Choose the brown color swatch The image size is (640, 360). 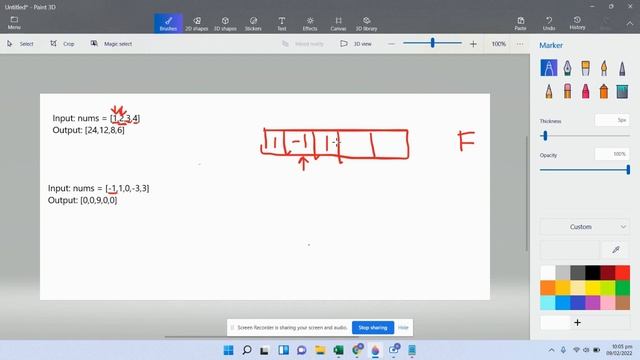tap(622, 302)
